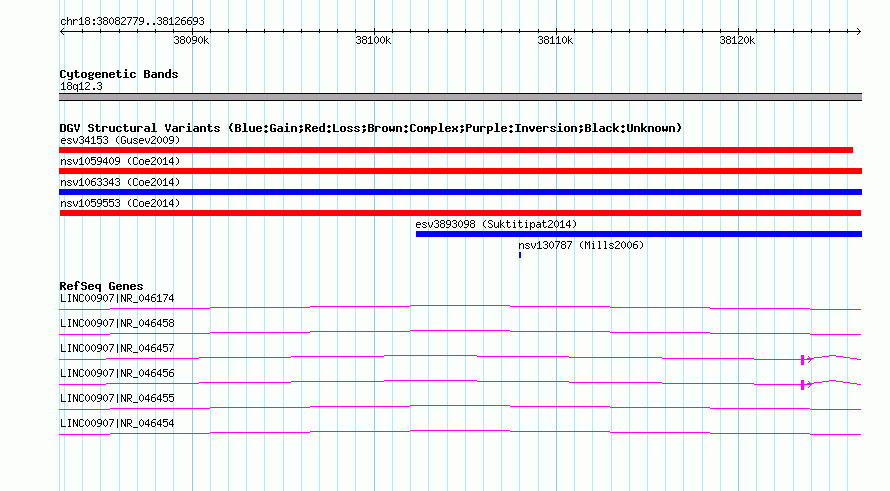Open transcript label LINC00907|NR_046454
Viewport: 890px width, 491px height.
coord(117,423)
